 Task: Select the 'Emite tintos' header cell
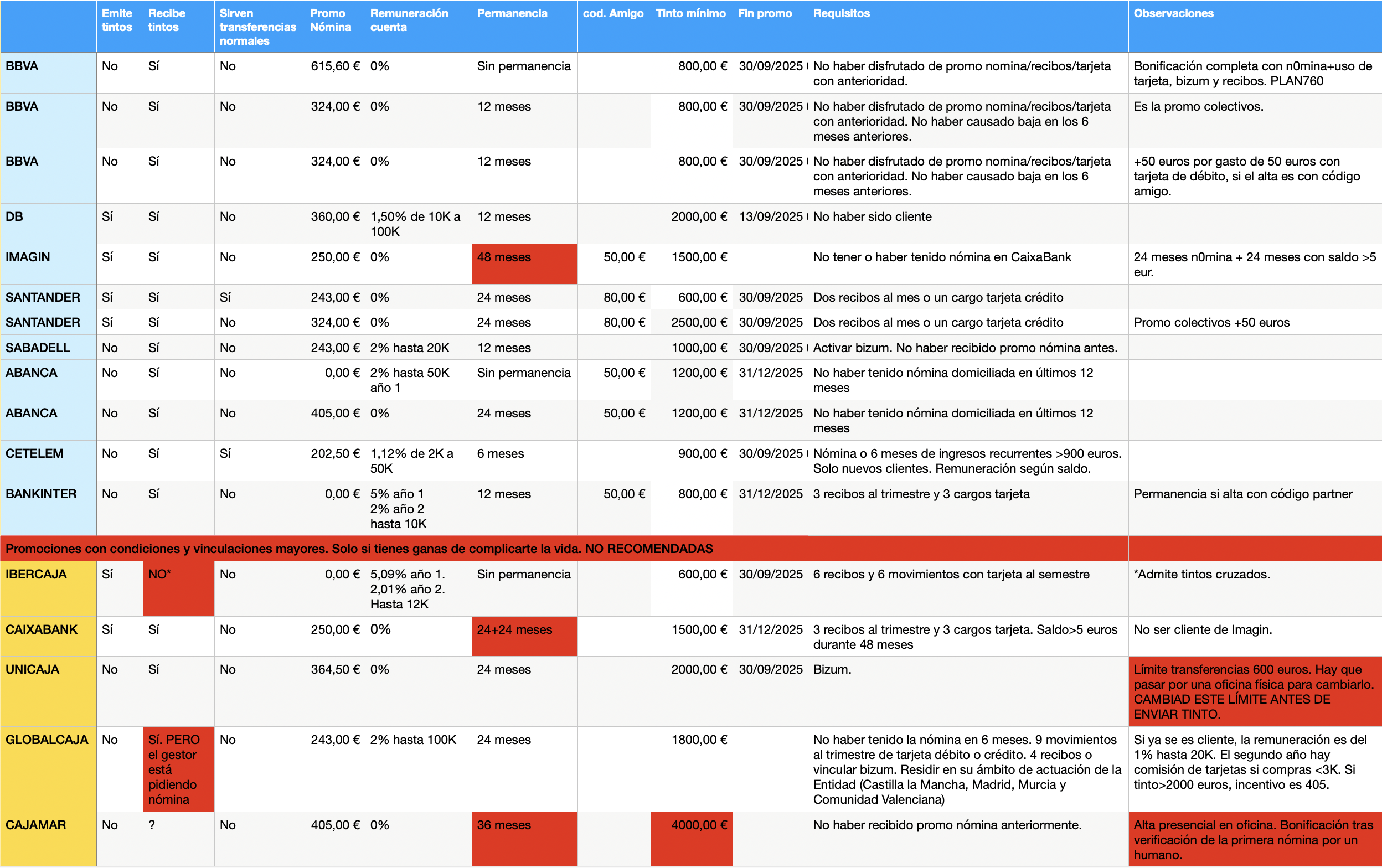click(x=120, y=27)
